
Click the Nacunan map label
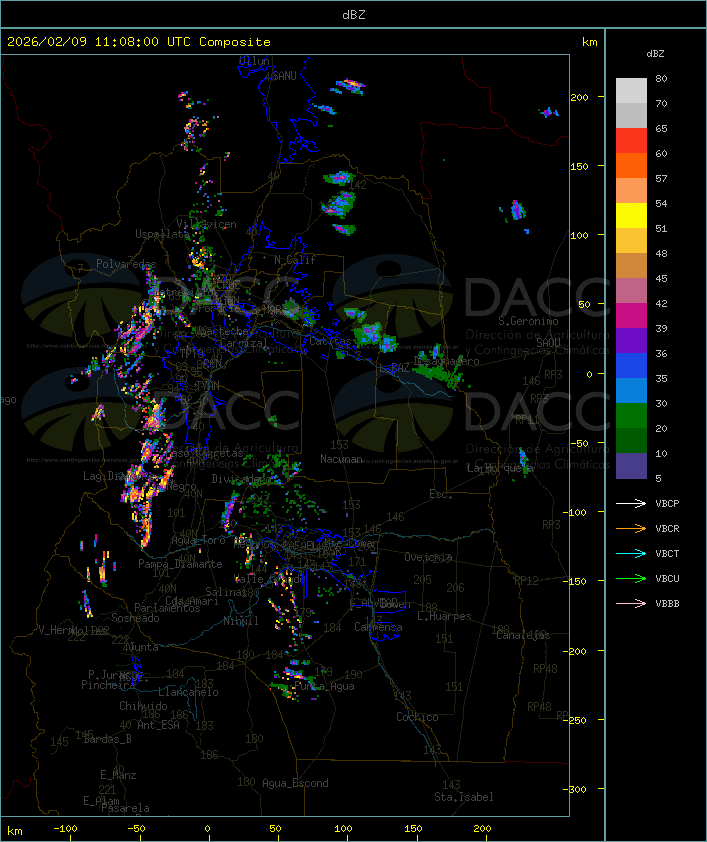pyautogui.click(x=341, y=459)
